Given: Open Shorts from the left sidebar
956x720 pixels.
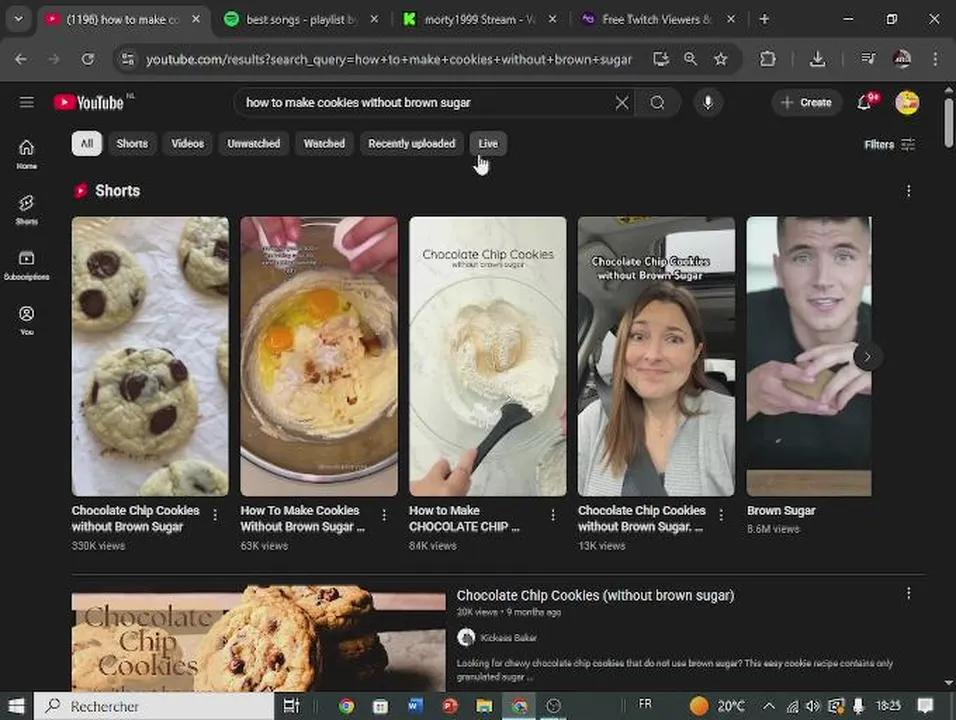Looking at the screenshot, I should click(27, 209).
